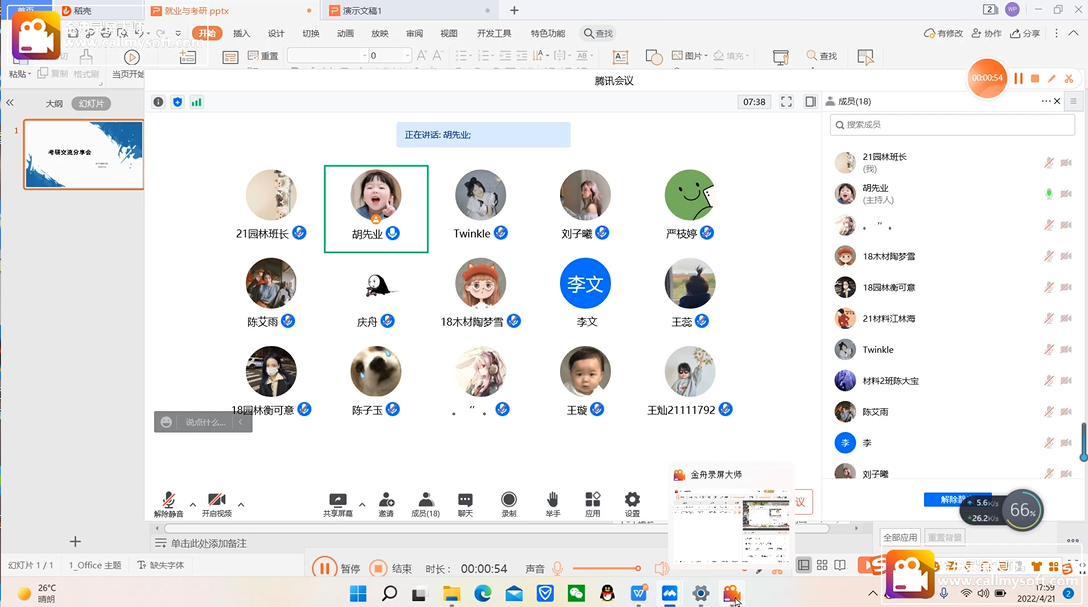
Task: Click the fullscreen icon in meeting header
Action: tap(786, 102)
